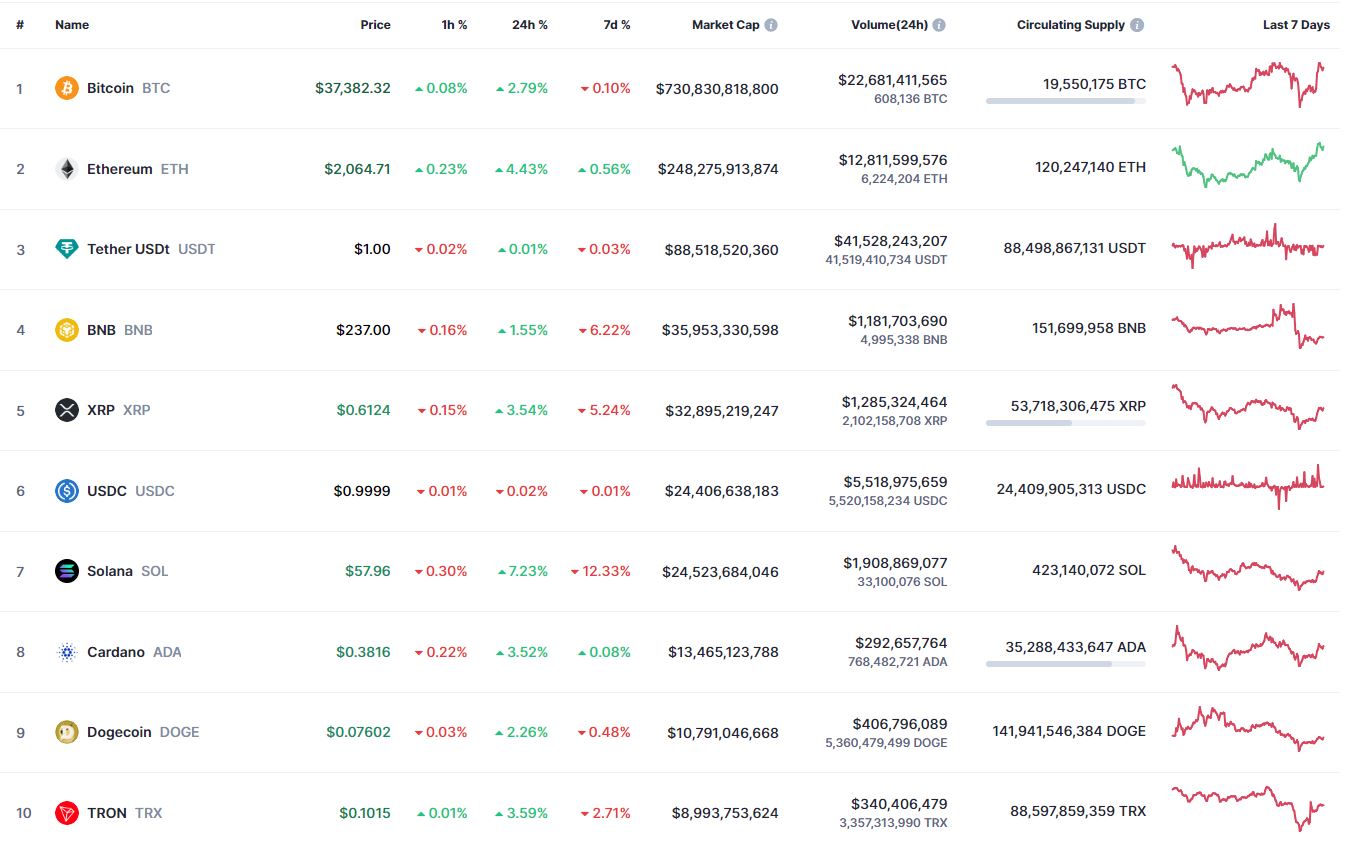
Task: Click Bitcoin circulating supply progress bar
Action: tap(1066, 101)
